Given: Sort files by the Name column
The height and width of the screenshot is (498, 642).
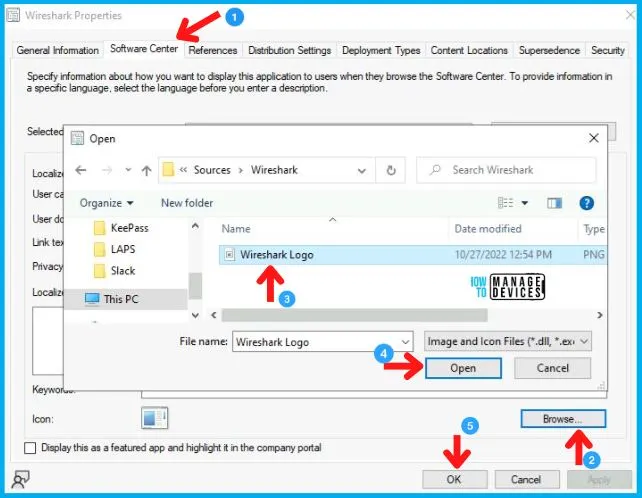Looking at the screenshot, I should [x=236, y=229].
